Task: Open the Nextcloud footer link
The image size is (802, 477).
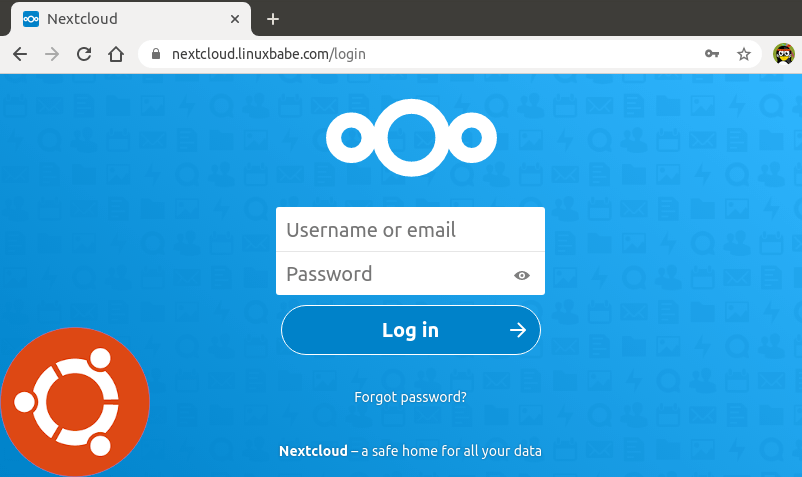Action: [x=313, y=451]
